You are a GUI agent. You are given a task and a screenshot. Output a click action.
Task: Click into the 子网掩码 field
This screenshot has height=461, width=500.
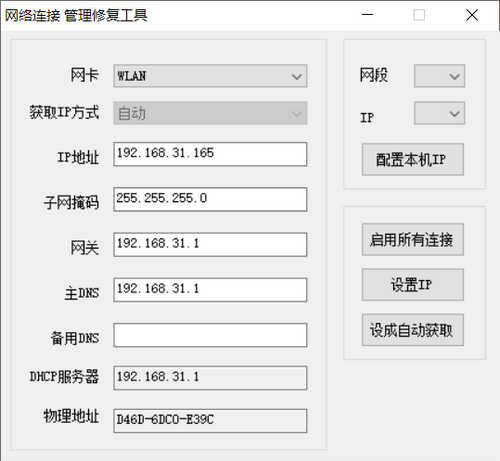tap(210, 199)
